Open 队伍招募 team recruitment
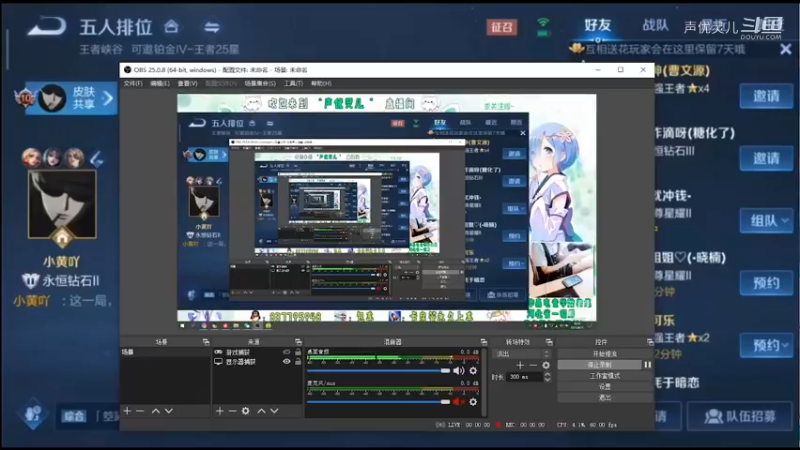 pyautogui.click(x=740, y=416)
